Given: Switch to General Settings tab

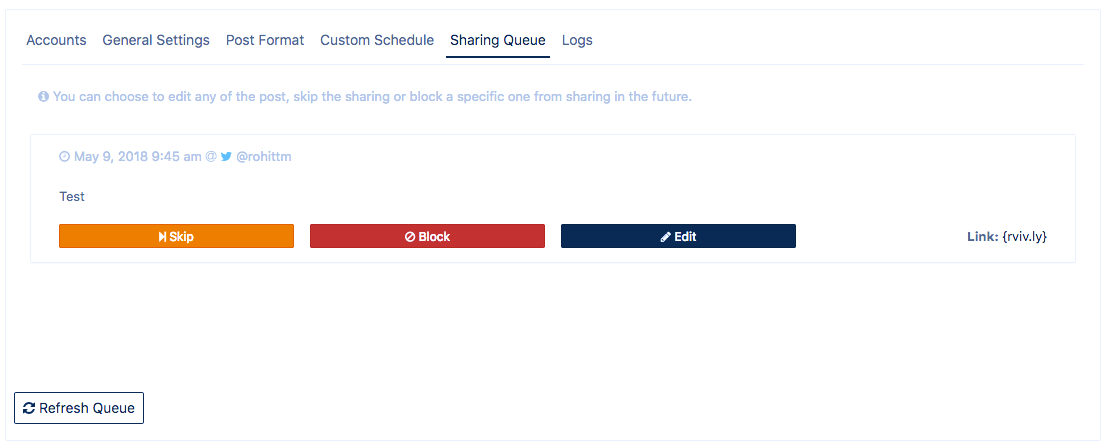Looking at the screenshot, I should tap(156, 40).
